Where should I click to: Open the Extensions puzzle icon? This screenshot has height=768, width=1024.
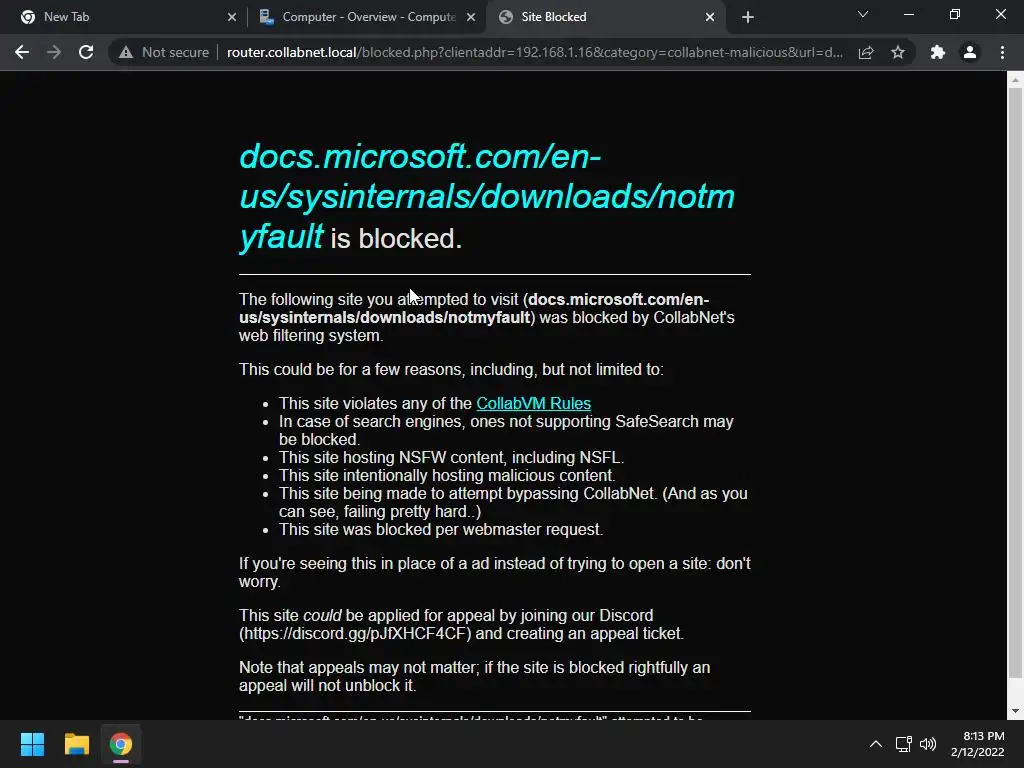click(938, 52)
